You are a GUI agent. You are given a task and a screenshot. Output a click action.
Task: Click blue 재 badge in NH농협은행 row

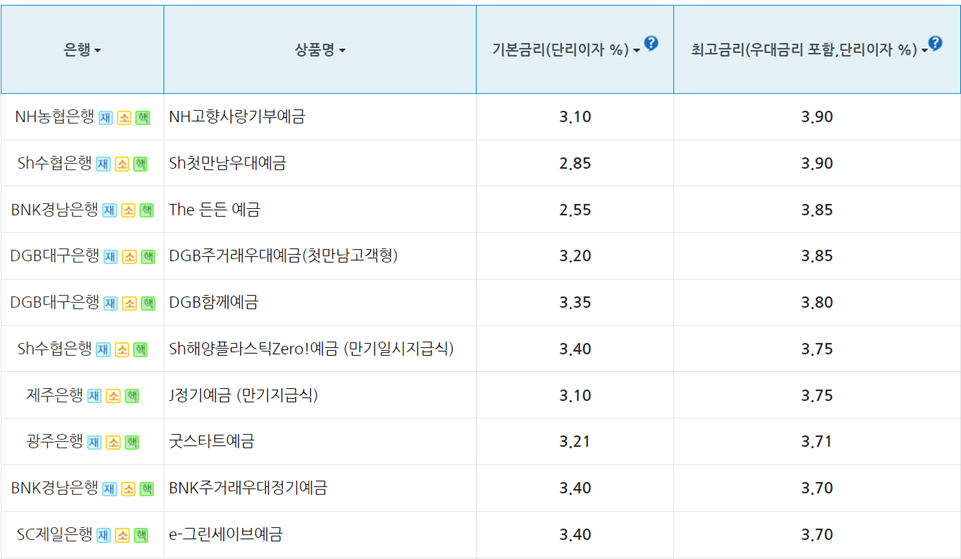(105, 118)
